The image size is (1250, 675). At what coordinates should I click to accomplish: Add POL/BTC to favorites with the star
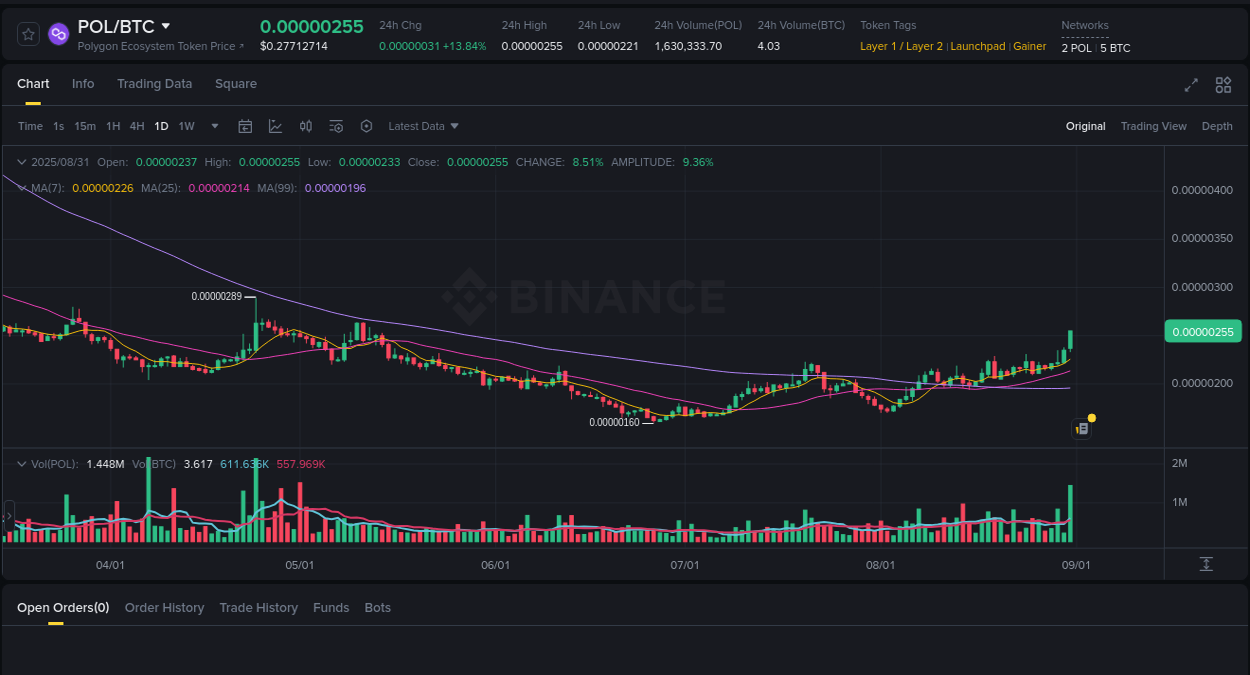tap(29, 34)
